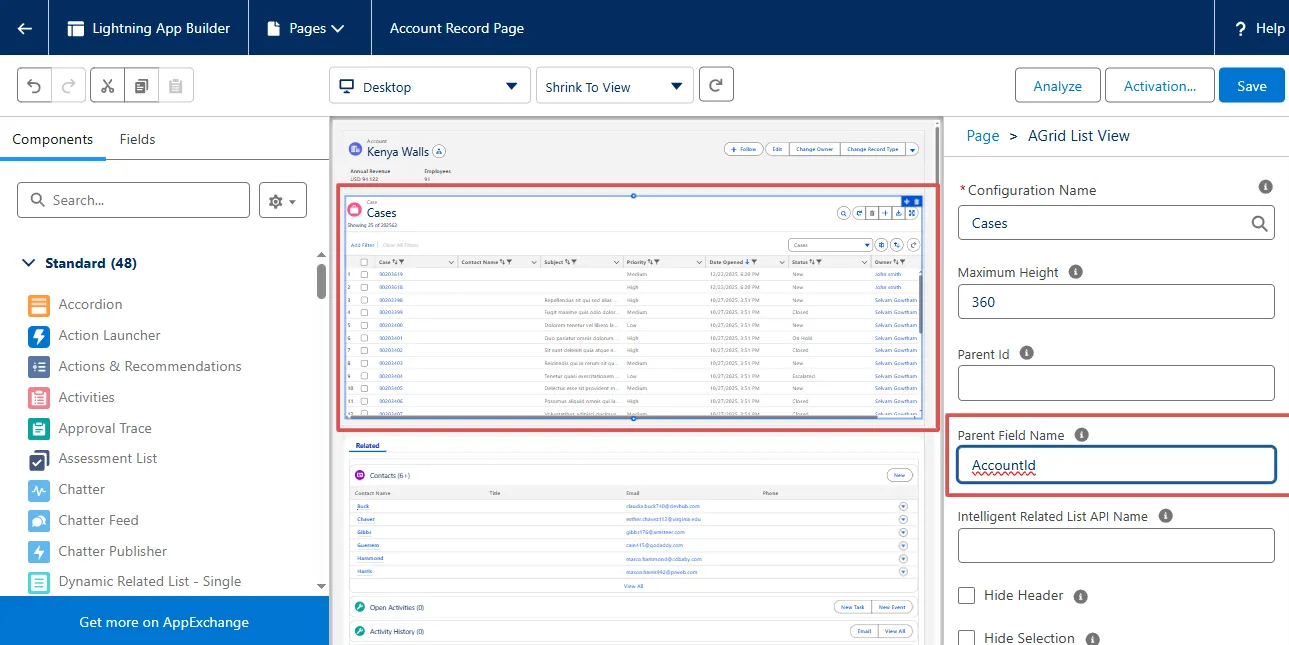The height and width of the screenshot is (645, 1289).
Task: Undo the last change
Action: point(34,86)
